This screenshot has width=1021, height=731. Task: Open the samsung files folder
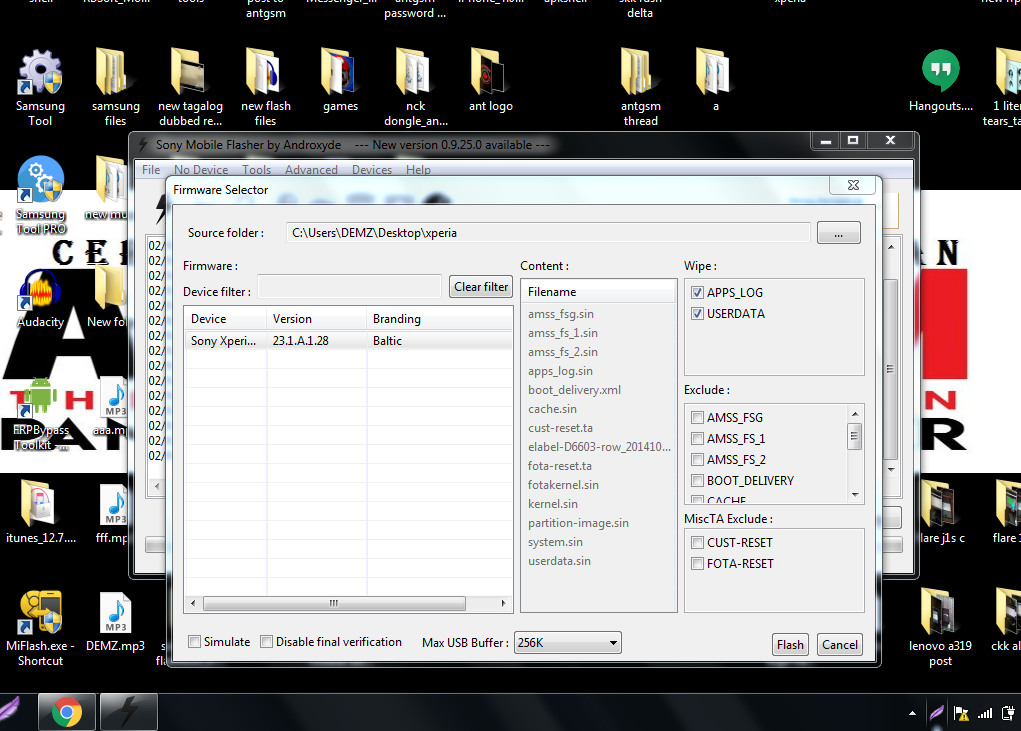click(115, 87)
